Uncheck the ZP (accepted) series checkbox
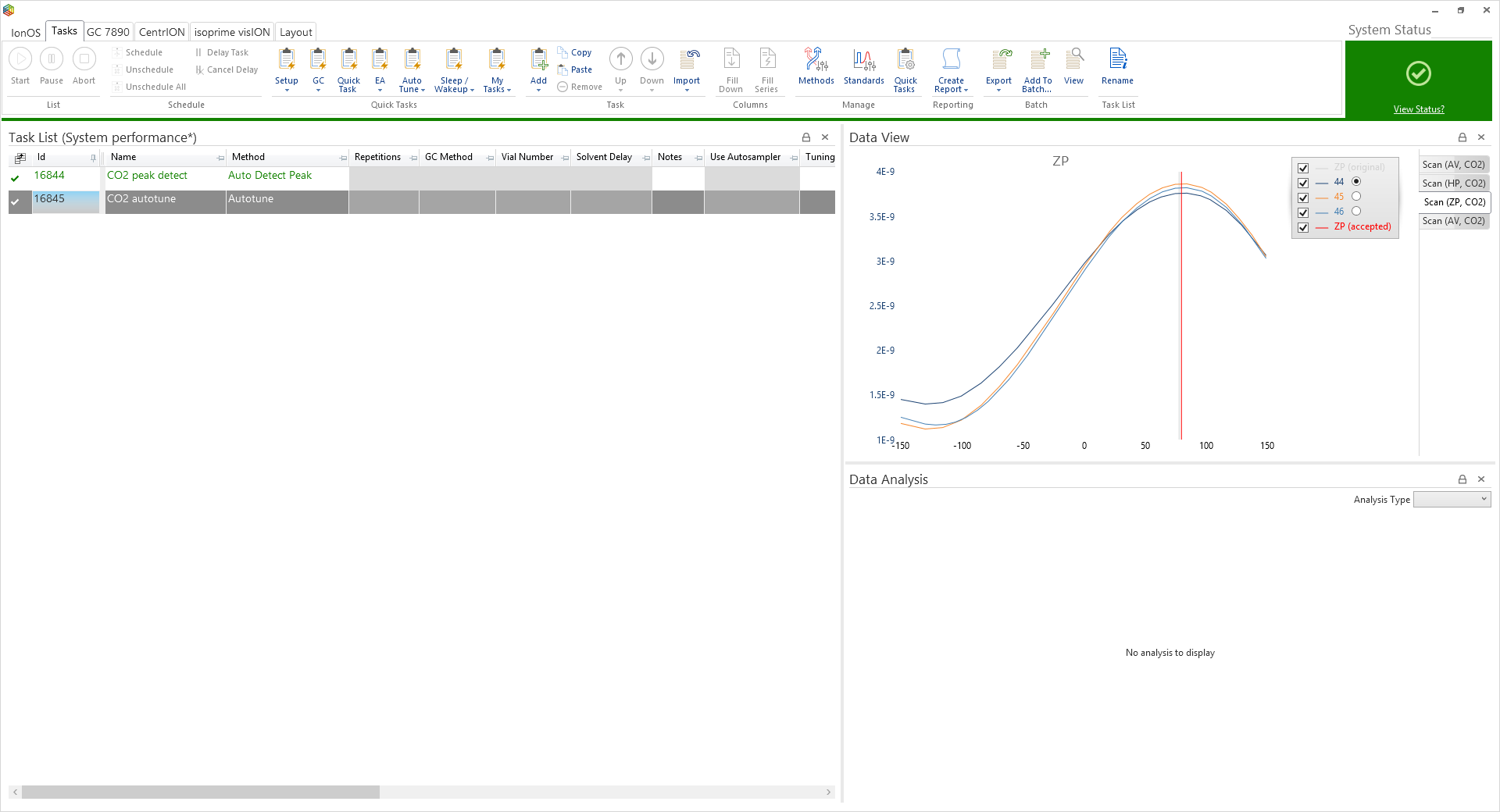 [1303, 227]
